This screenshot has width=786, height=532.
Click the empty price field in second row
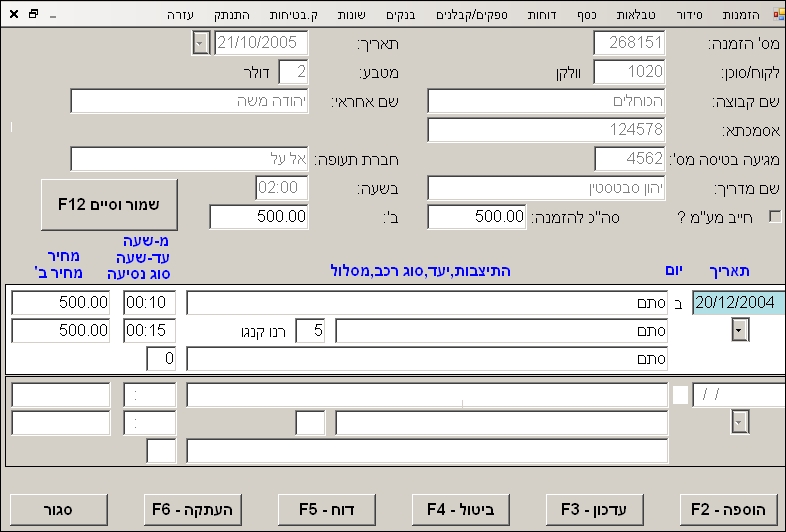click(x=61, y=395)
